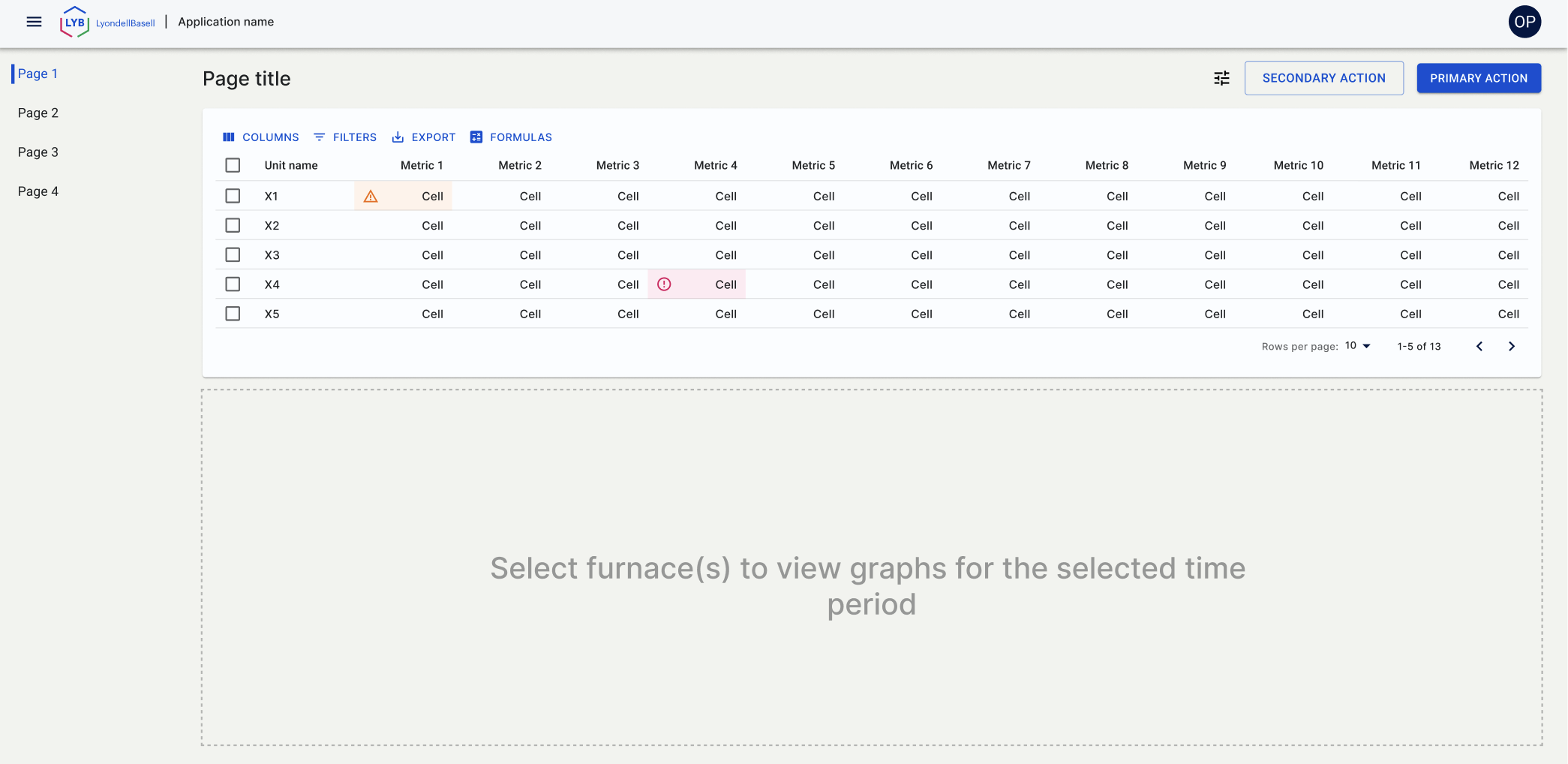
Task: Click the Page title heading
Action: [x=246, y=79]
